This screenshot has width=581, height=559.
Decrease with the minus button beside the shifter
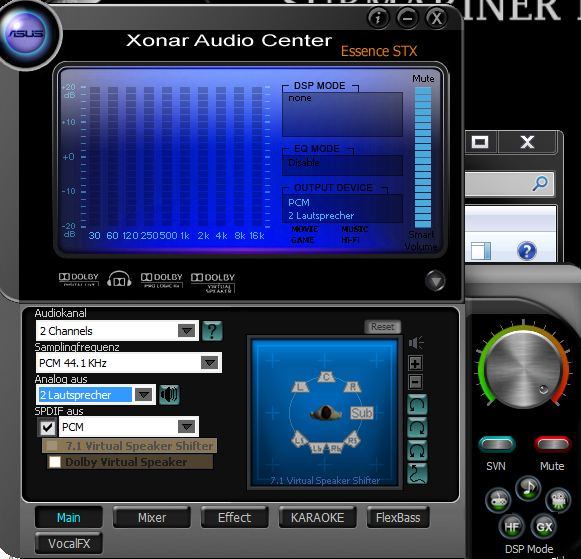click(x=415, y=382)
